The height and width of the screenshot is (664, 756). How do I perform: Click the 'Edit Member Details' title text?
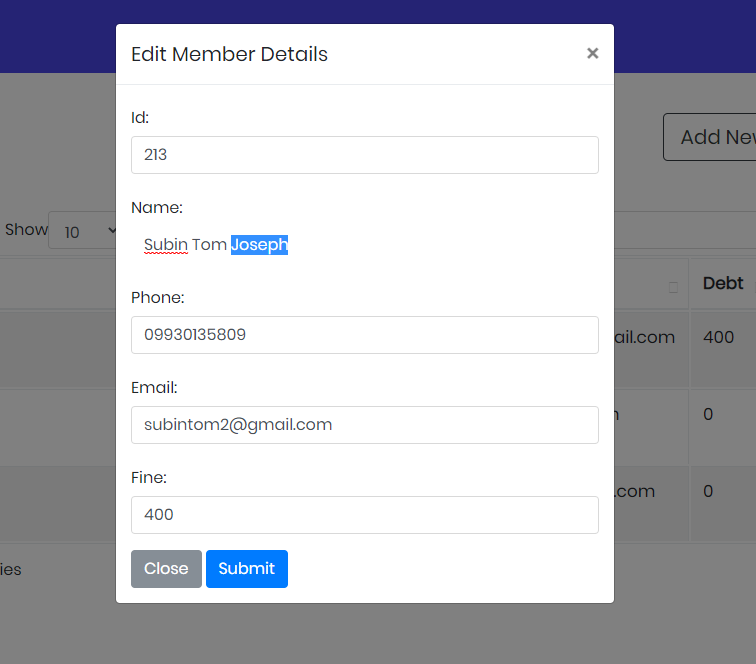(229, 54)
